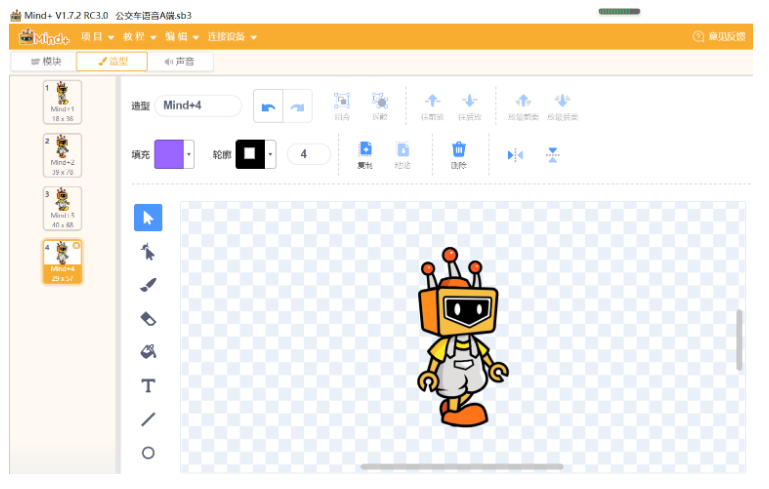Click the outline width field showing 4

[x=308, y=154]
